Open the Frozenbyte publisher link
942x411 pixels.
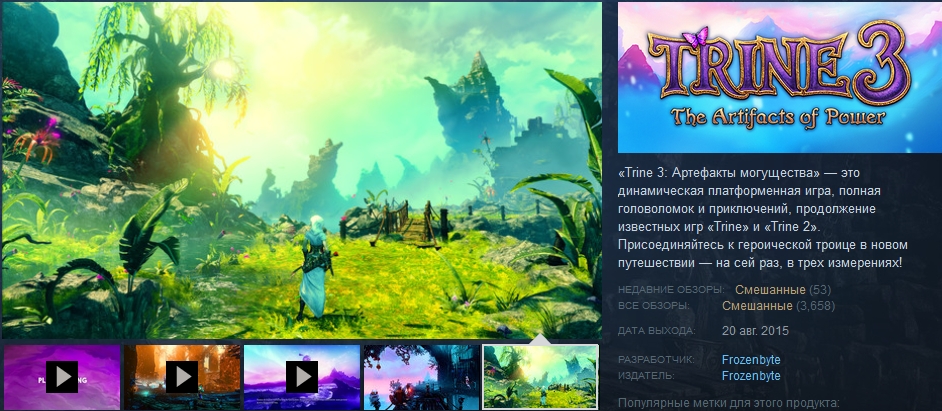tap(751, 376)
